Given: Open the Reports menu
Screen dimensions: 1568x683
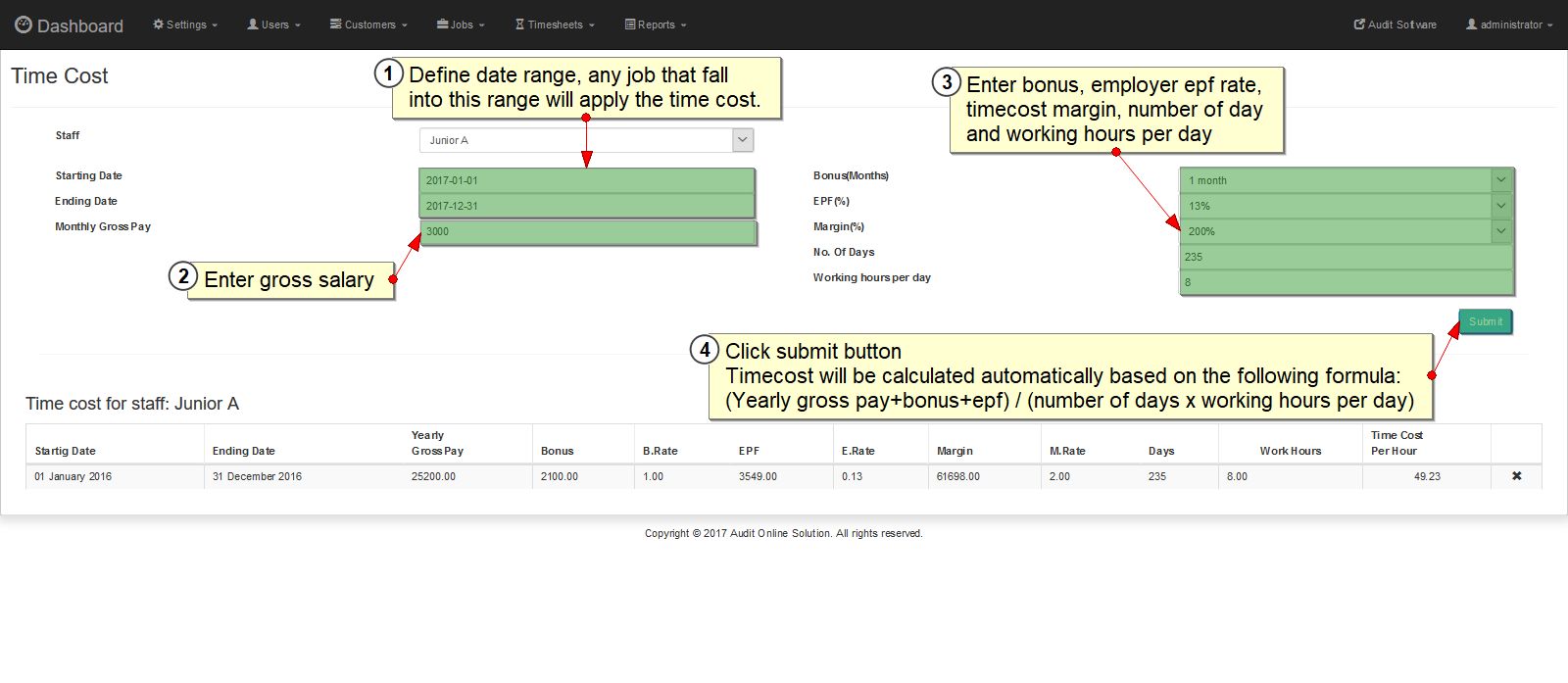Looking at the screenshot, I should pos(656,24).
